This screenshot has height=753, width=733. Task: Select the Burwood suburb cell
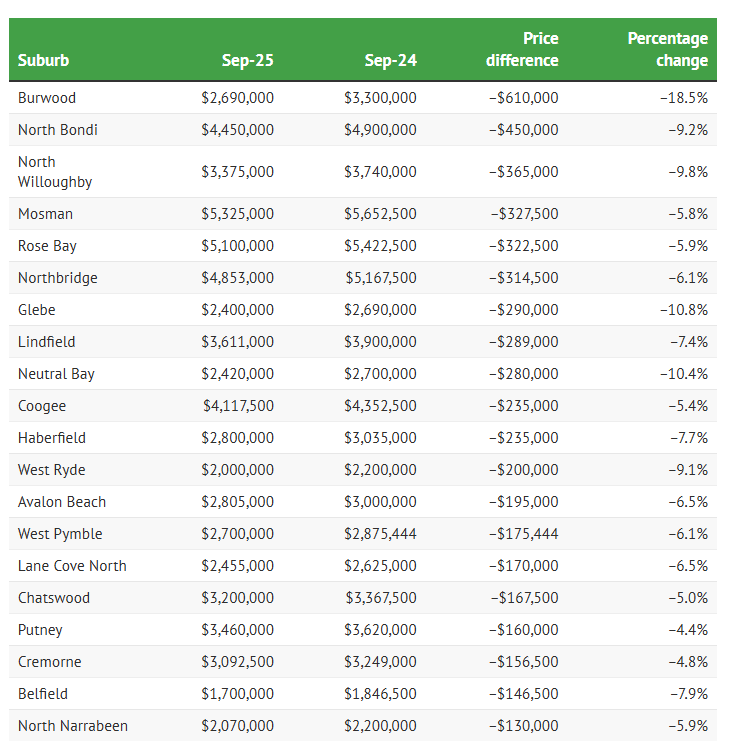(47, 98)
